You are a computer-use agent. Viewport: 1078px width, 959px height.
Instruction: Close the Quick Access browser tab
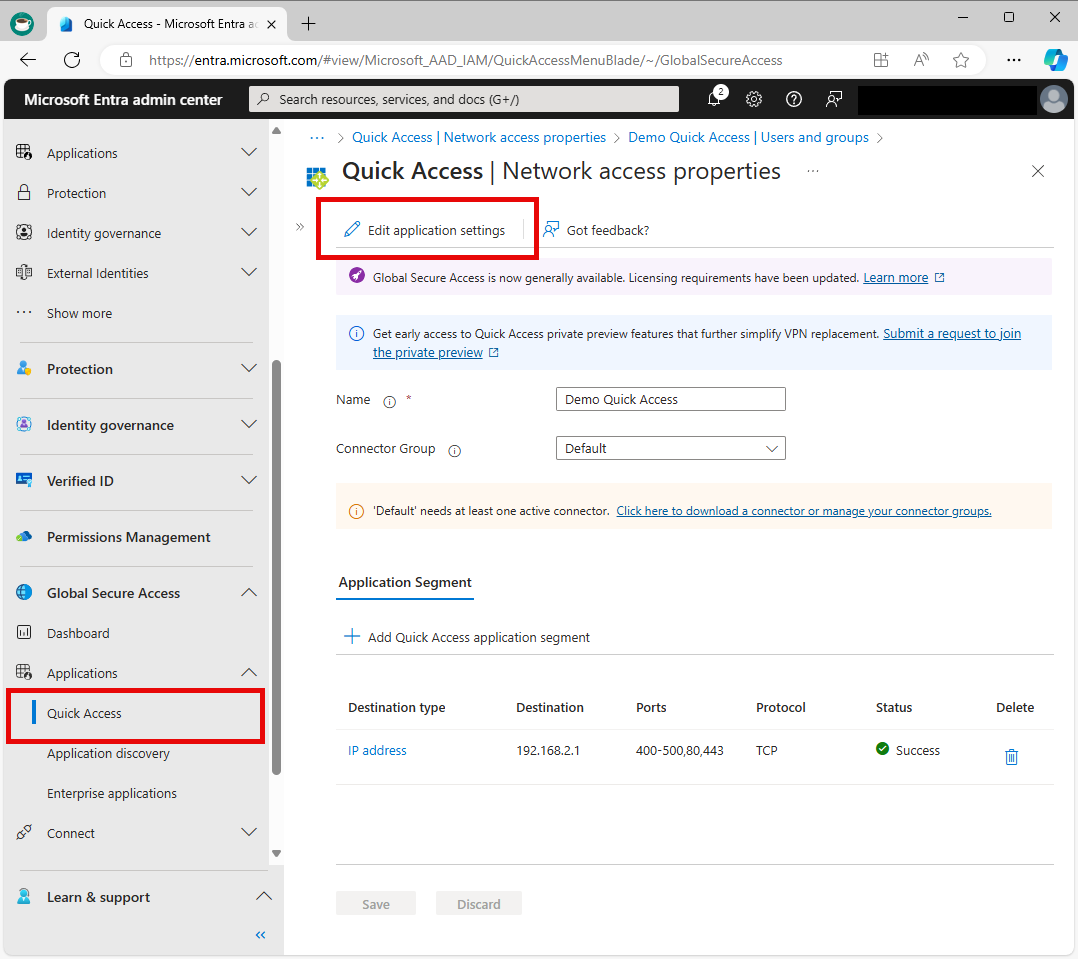[272, 24]
